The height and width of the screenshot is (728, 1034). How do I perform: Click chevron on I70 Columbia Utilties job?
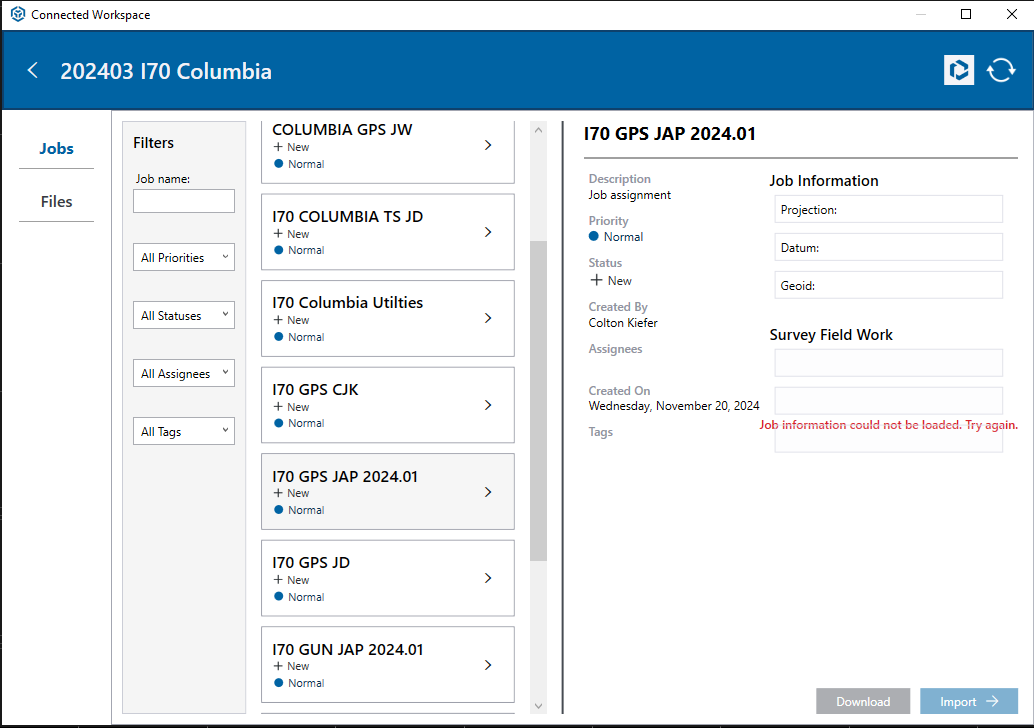tap(488, 318)
